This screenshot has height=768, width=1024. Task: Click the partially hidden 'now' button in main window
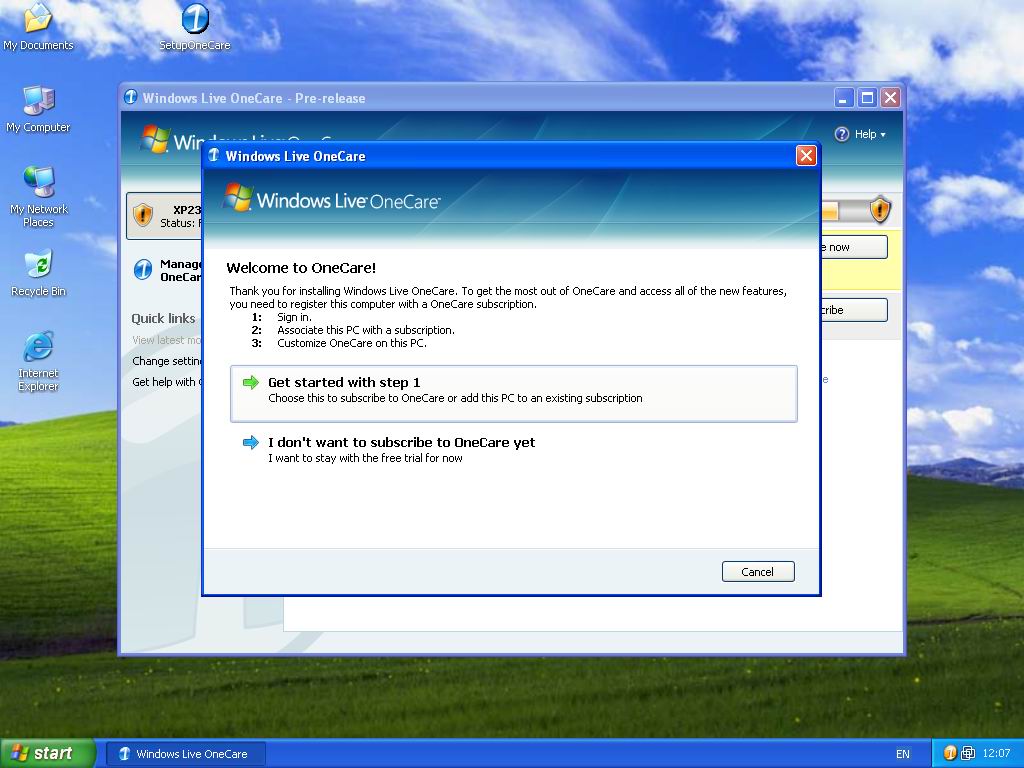click(854, 247)
